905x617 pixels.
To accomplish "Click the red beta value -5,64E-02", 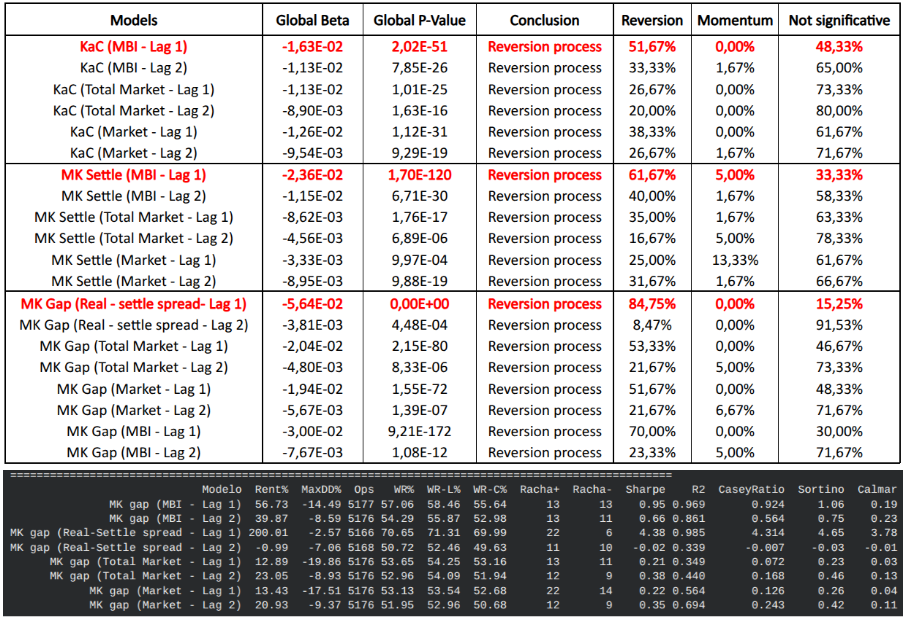I will point(312,304).
